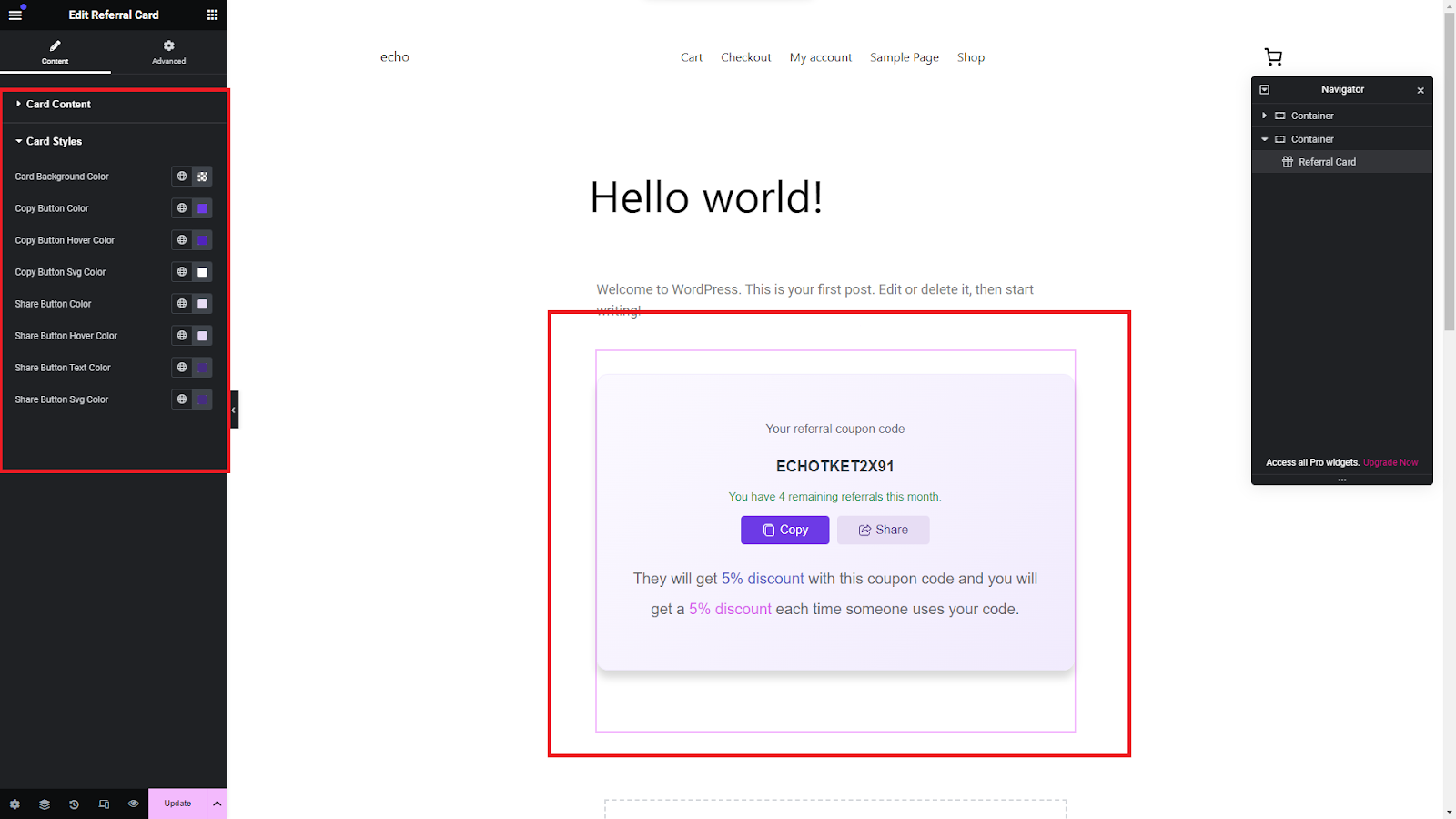Open the widgets grid panel
1456x819 pixels.
point(212,15)
